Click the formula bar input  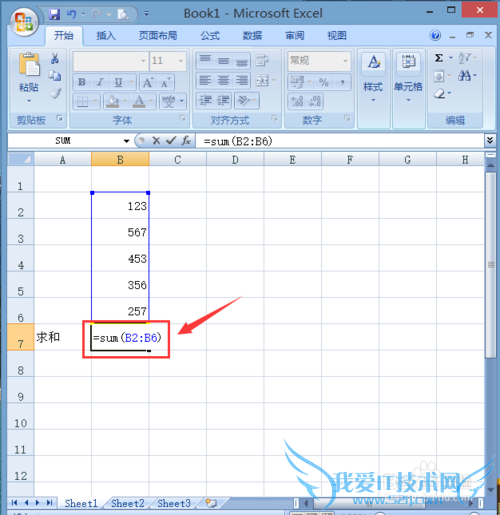(340, 141)
